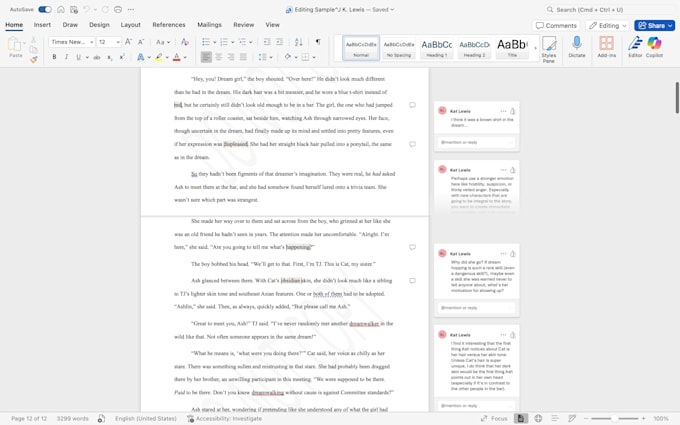This screenshot has height=425, width=680.
Task: Toggle Strikethrough formatting
Action: tap(97, 57)
